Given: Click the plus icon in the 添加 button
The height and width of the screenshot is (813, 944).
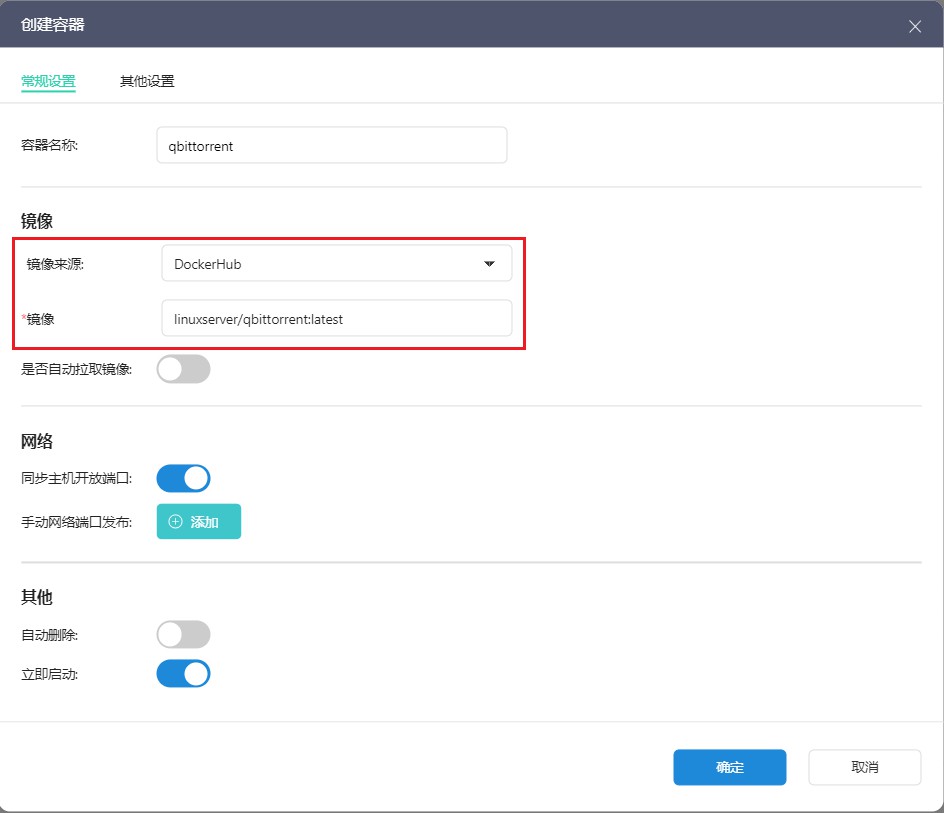Looking at the screenshot, I should 176,522.
